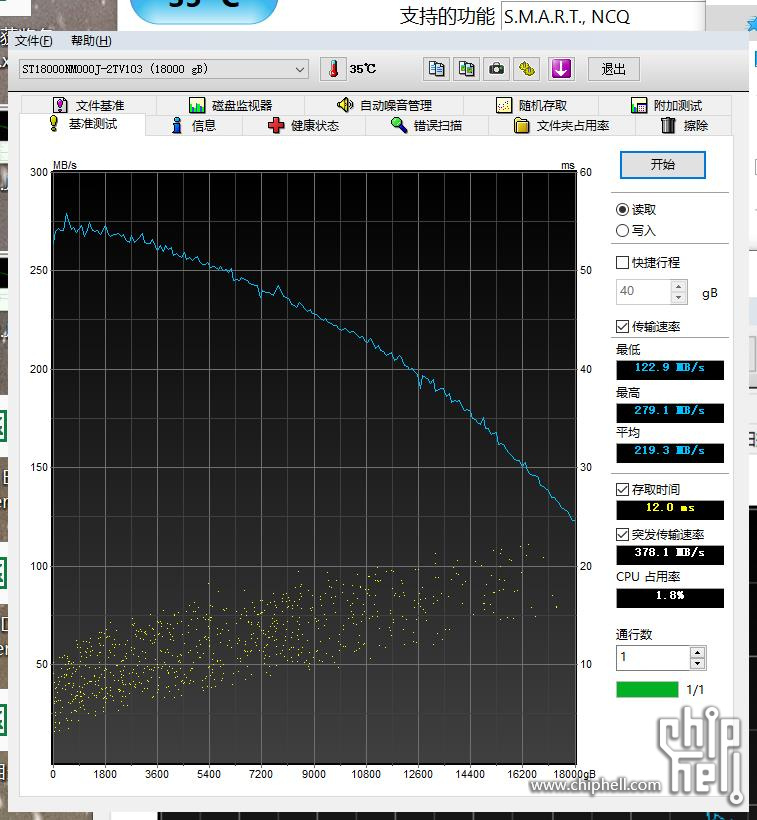
Task: Switch to the 磁盘监视器 tab
Action: click(x=230, y=105)
